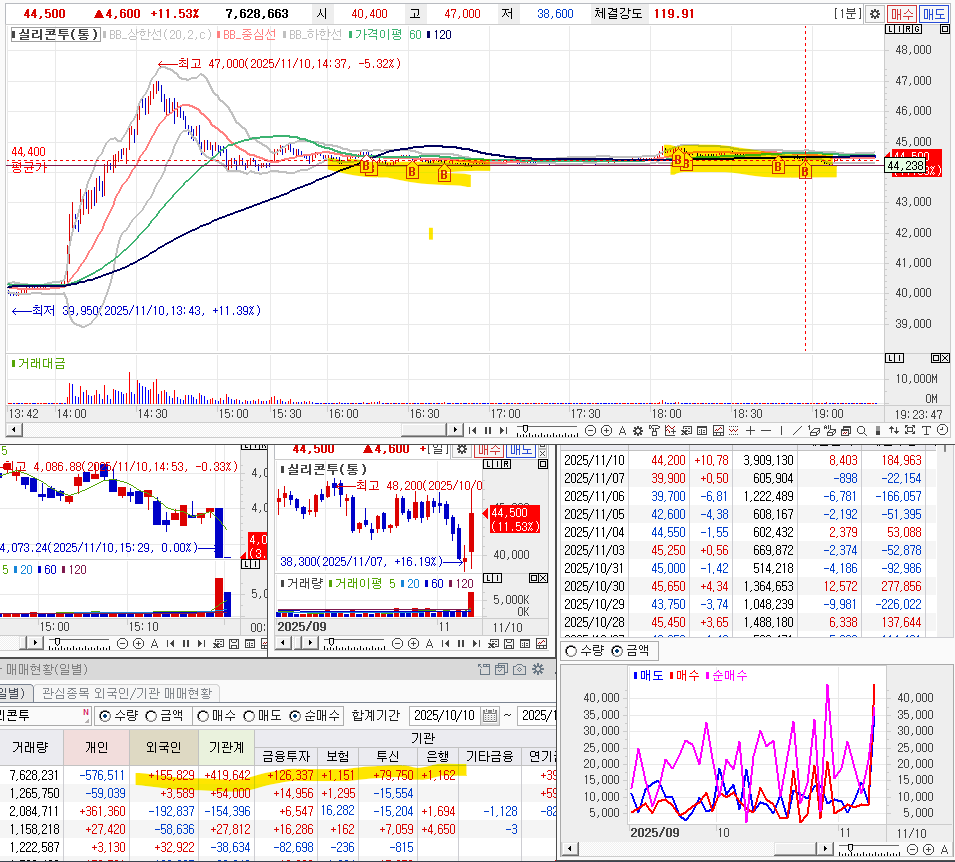Click the up-down arrows swap icon
The width and height of the screenshot is (955, 862).
(x=894, y=431)
